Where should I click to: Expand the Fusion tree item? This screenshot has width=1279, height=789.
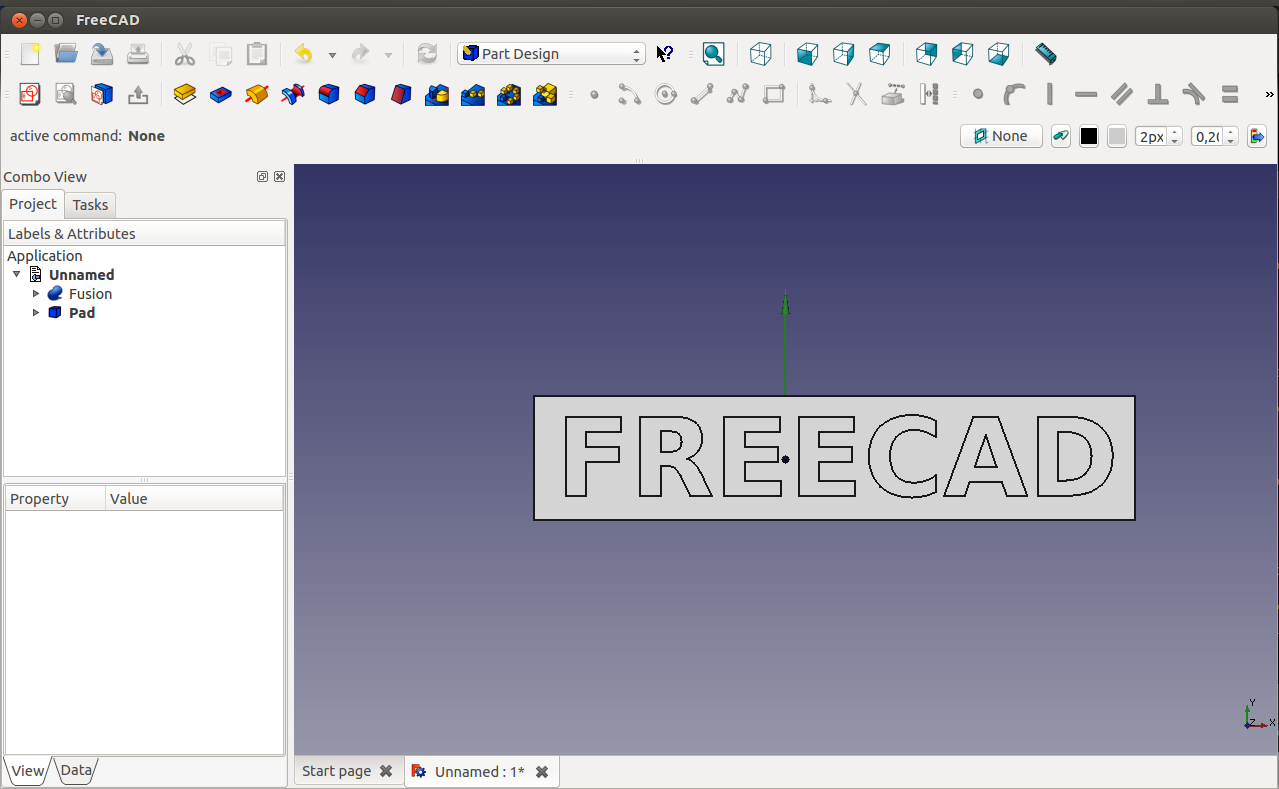coord(36,294)
